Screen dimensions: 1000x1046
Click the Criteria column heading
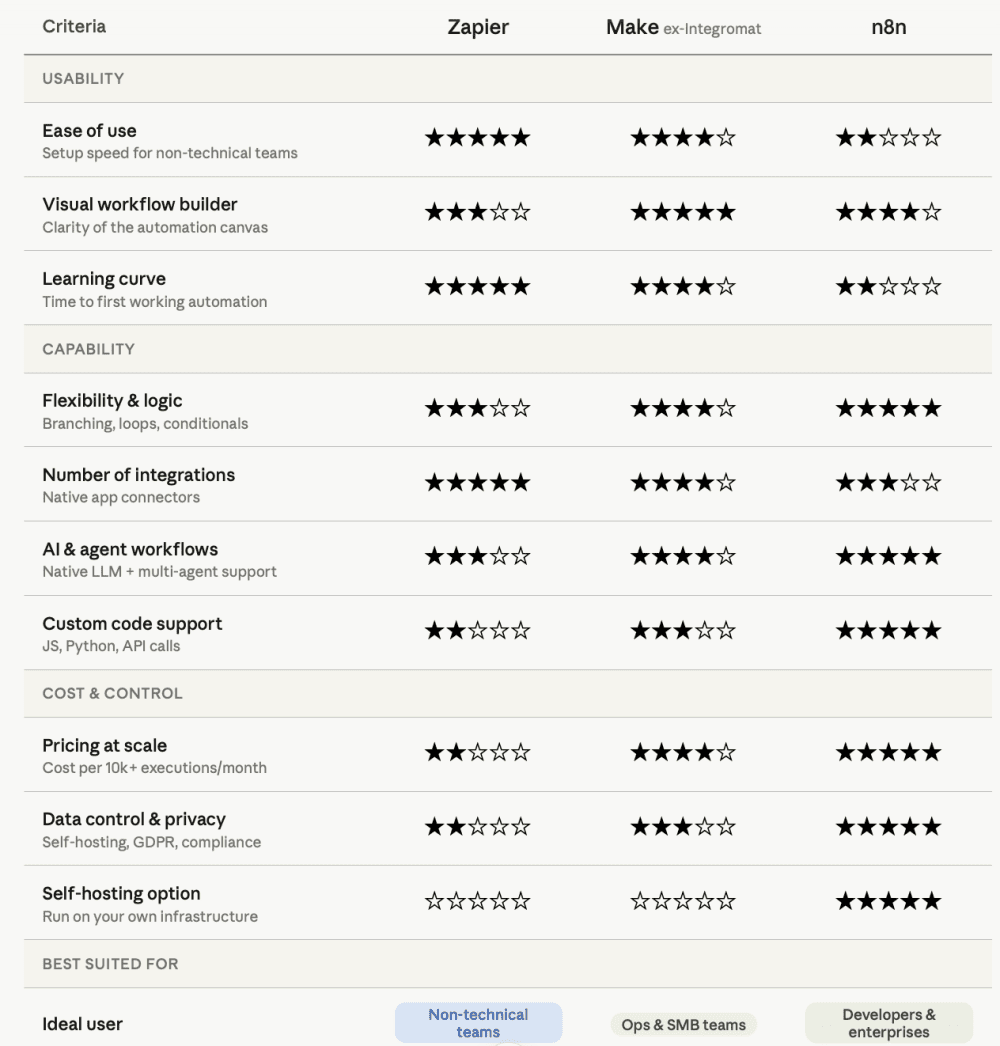click(74, 26)
